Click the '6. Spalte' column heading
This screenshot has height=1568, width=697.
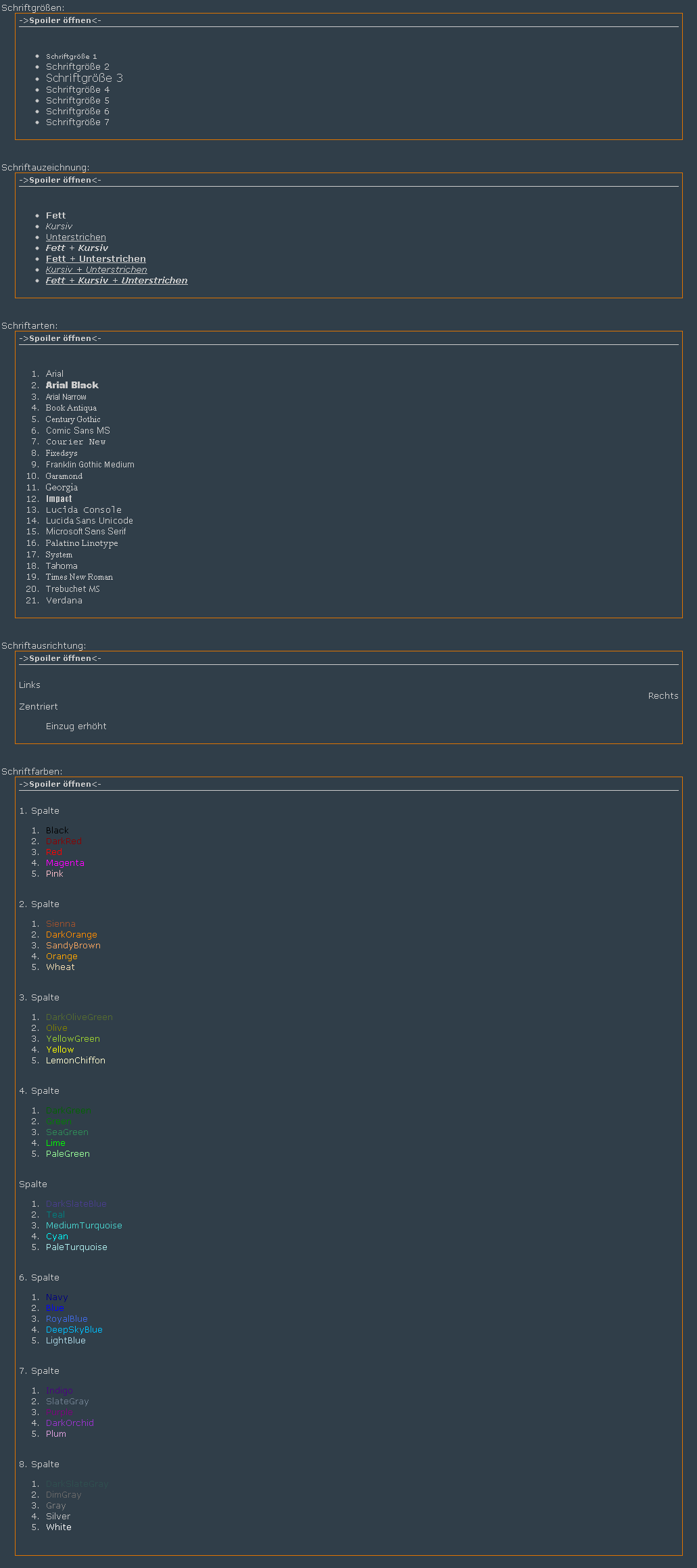(39, 1278)
